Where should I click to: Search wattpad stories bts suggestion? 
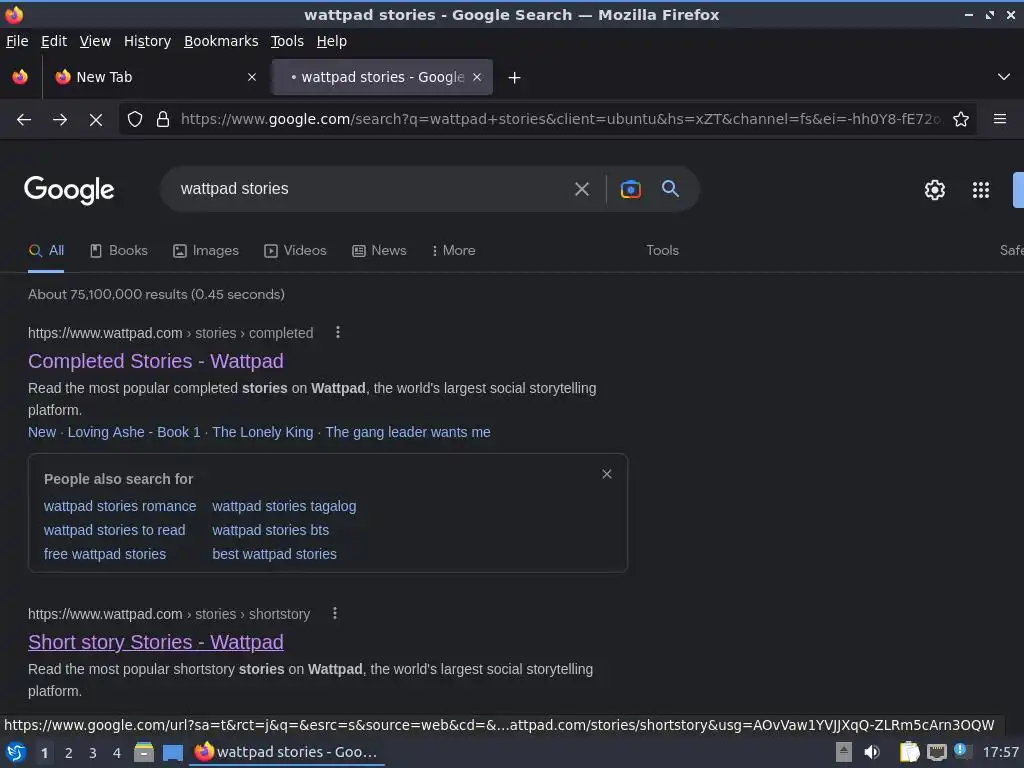click(x=270, y=530)
